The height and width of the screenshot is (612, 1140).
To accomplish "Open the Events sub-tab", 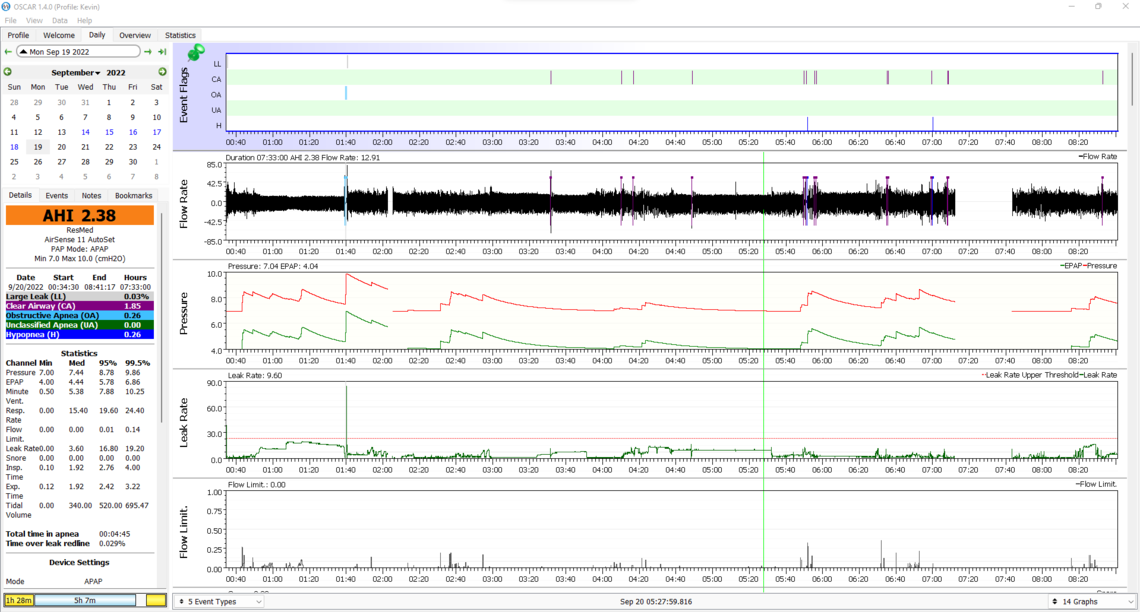I will point(57,196).
